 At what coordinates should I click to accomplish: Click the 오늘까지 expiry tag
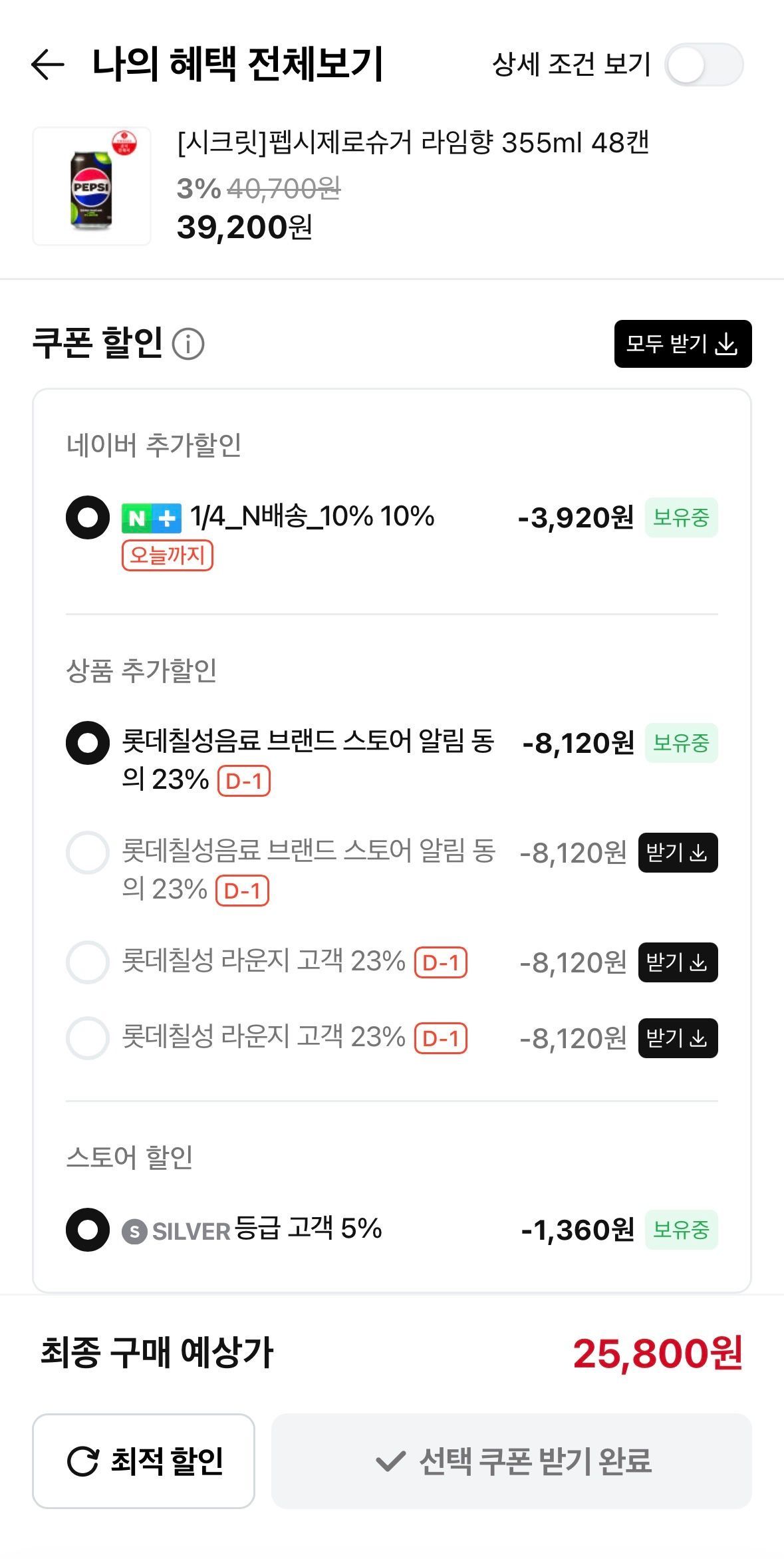click(168, 555)
